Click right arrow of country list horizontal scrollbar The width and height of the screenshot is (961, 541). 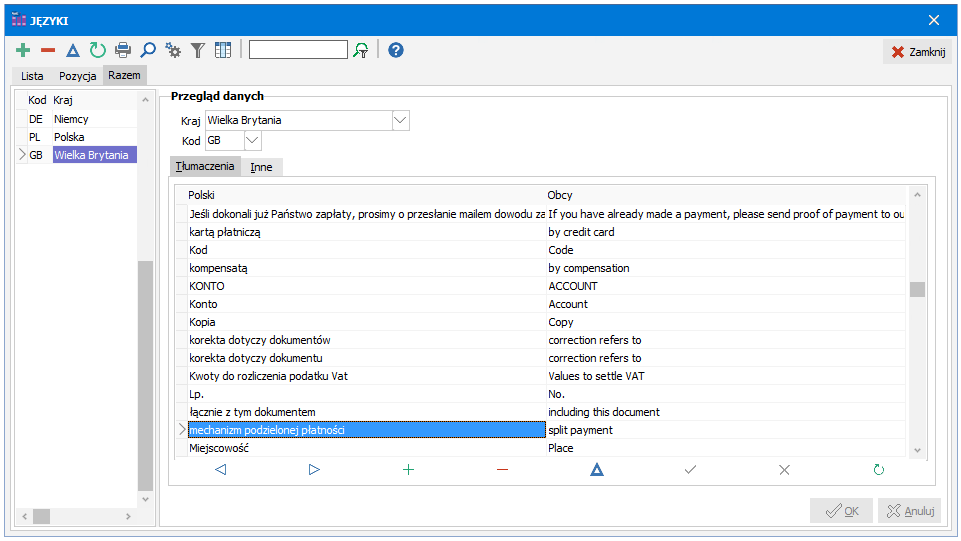128,516
